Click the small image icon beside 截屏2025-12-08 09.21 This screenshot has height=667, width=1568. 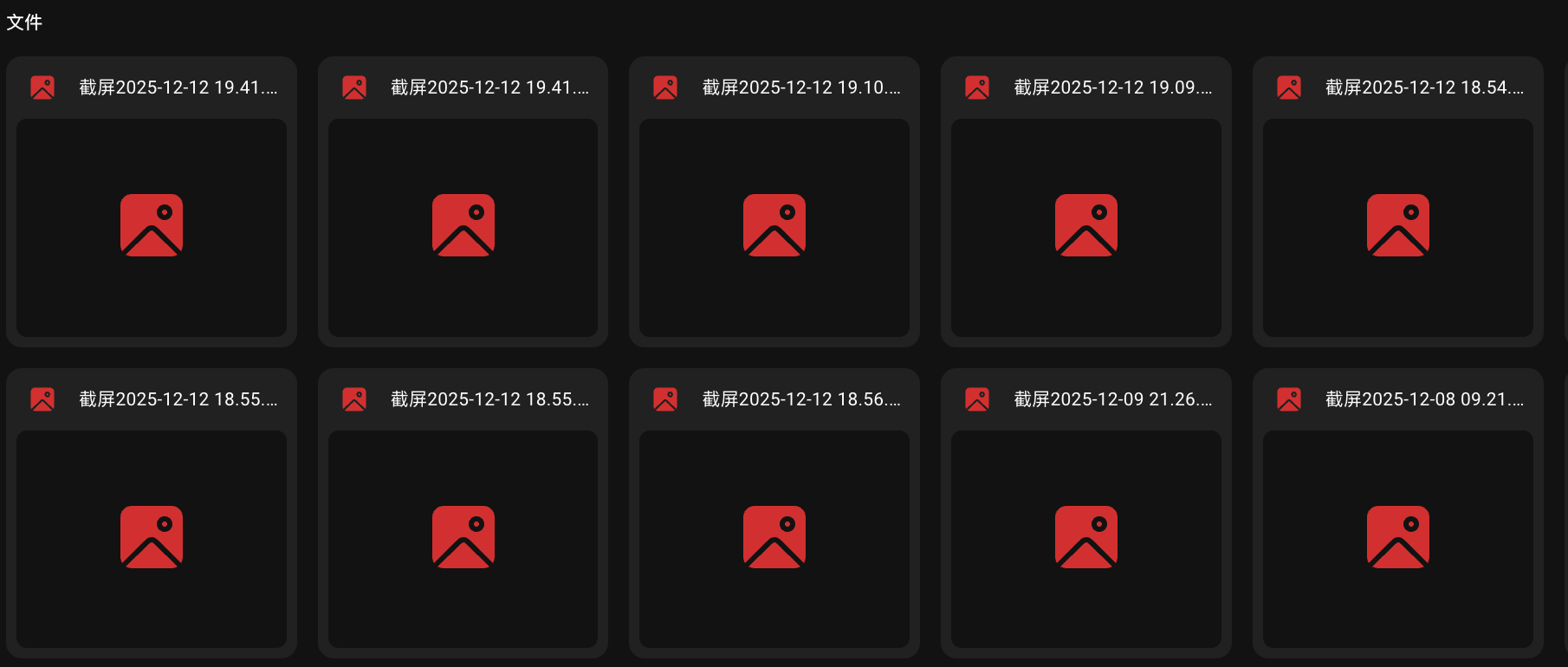click(x=1289, y=399)
